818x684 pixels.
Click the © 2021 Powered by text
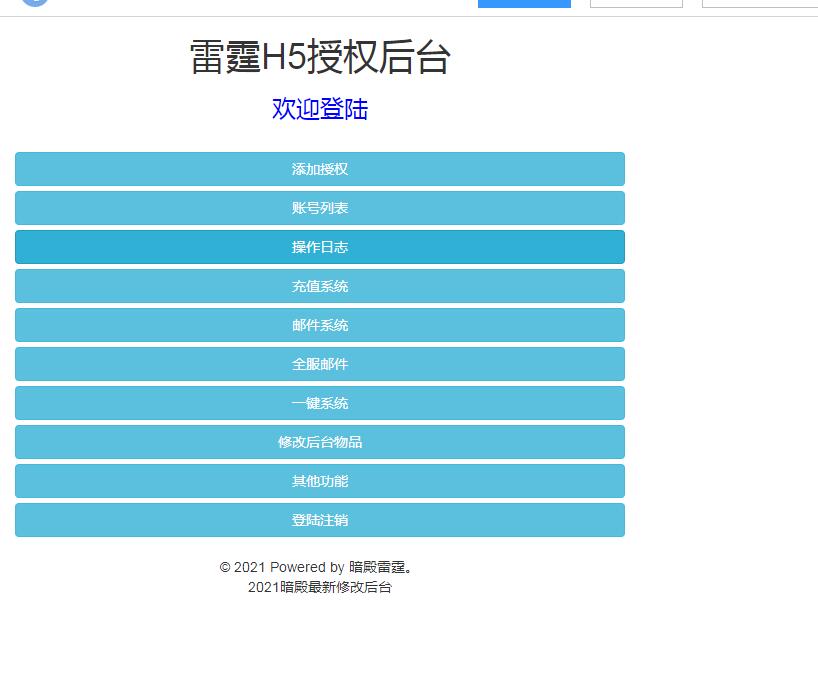tap(282, 567)
